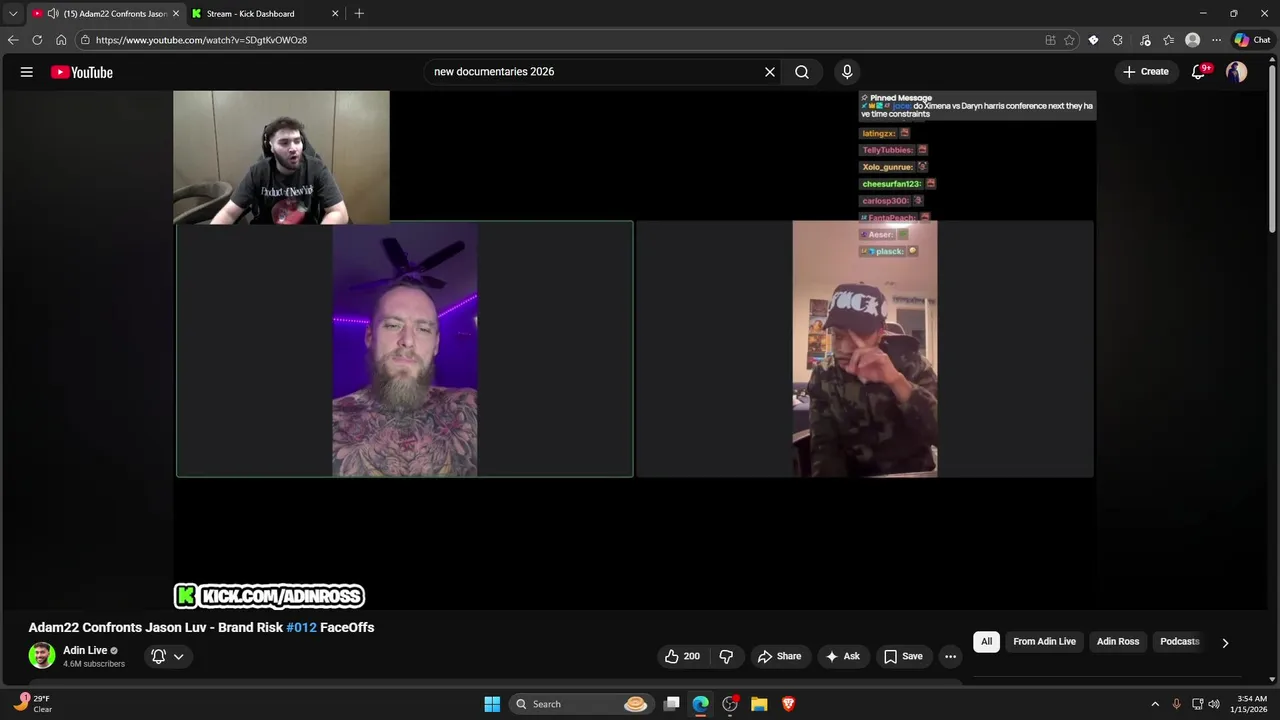Go back in browser history
Screen dimensions: 1280x720
click(13, 40)
